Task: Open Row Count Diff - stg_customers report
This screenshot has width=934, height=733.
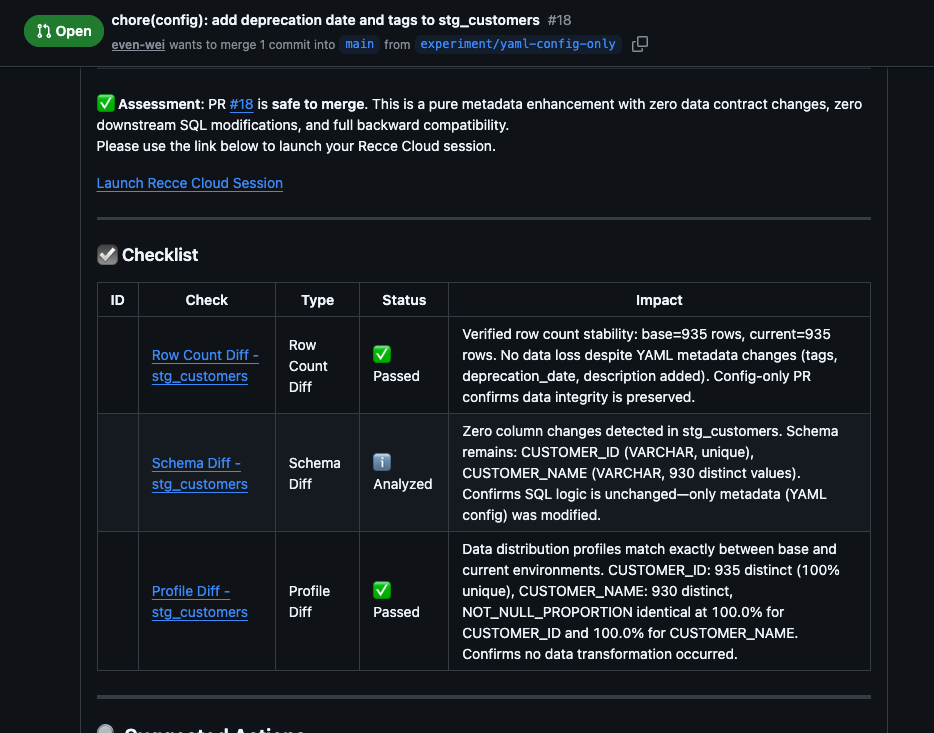Action: click(205, 365)
